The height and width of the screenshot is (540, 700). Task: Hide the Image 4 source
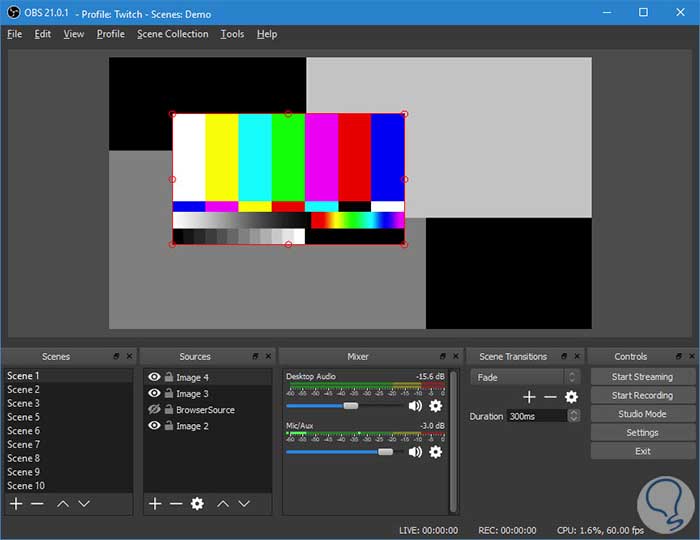[154, 378]
